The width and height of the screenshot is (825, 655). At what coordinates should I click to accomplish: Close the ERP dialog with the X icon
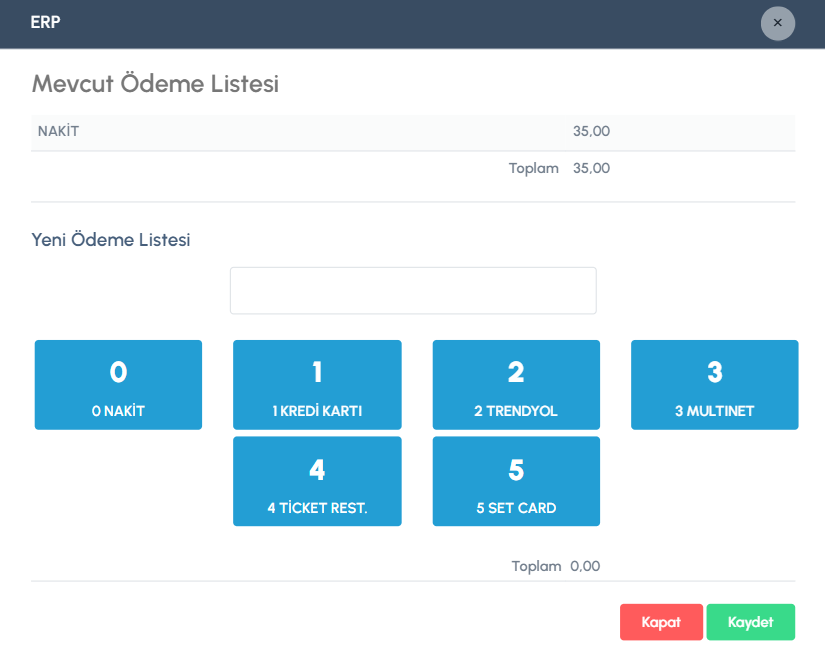coord(777,23)
